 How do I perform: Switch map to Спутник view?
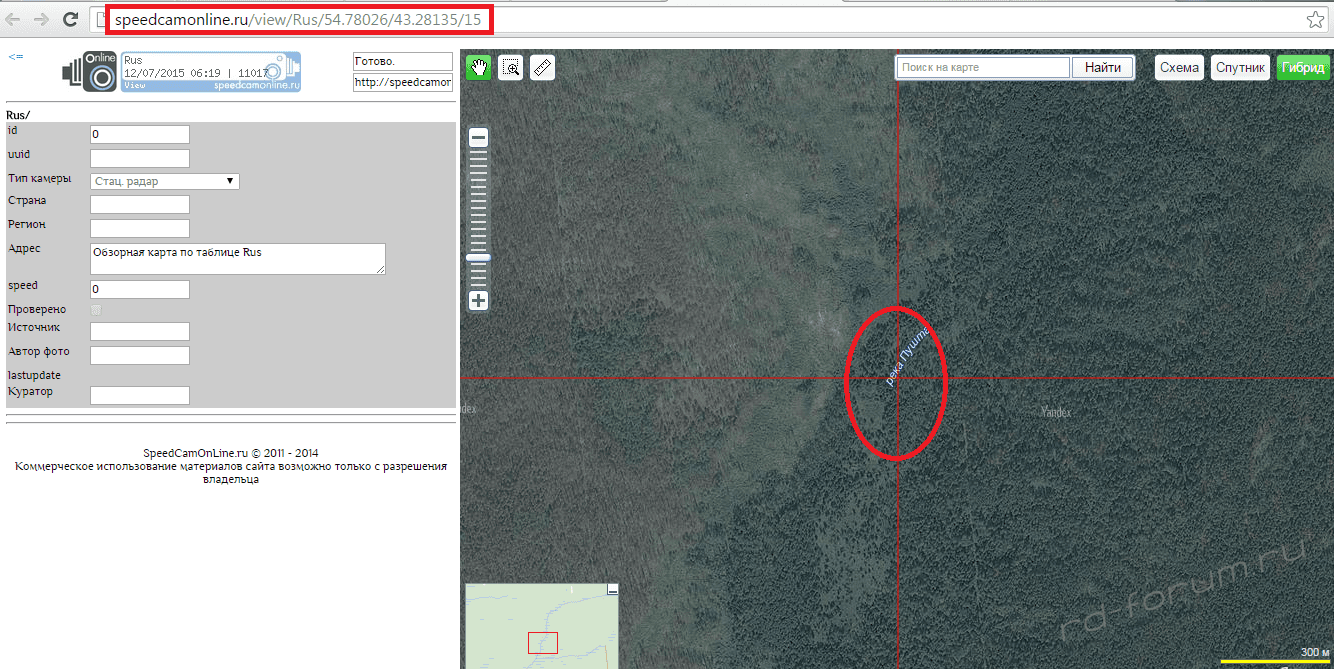[1240, 68]
